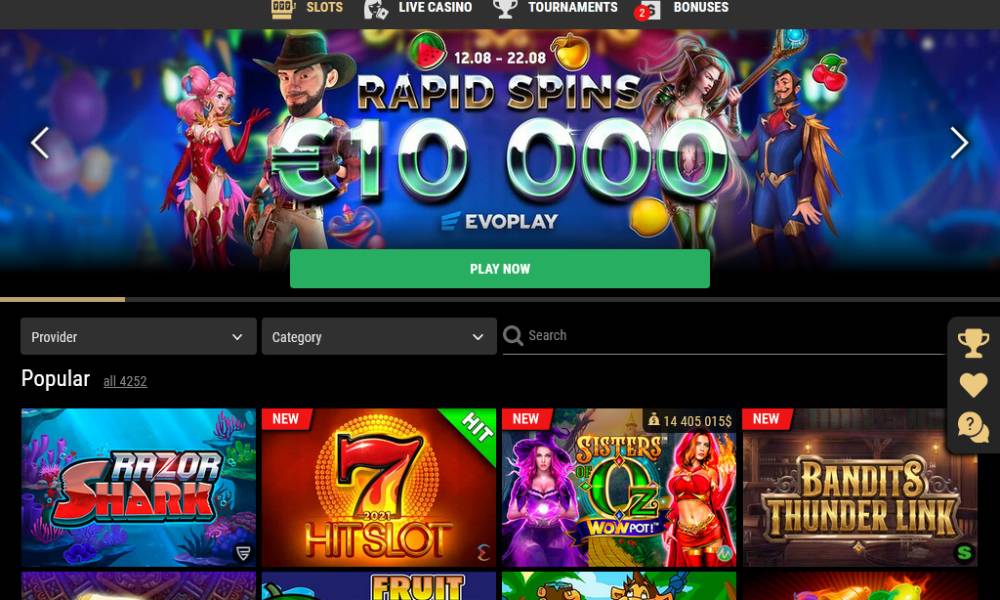This screenshot has height=600, width=1000.
Task: Open Bandits Thunder Link game tile
Action: click(x=860, y=488)
